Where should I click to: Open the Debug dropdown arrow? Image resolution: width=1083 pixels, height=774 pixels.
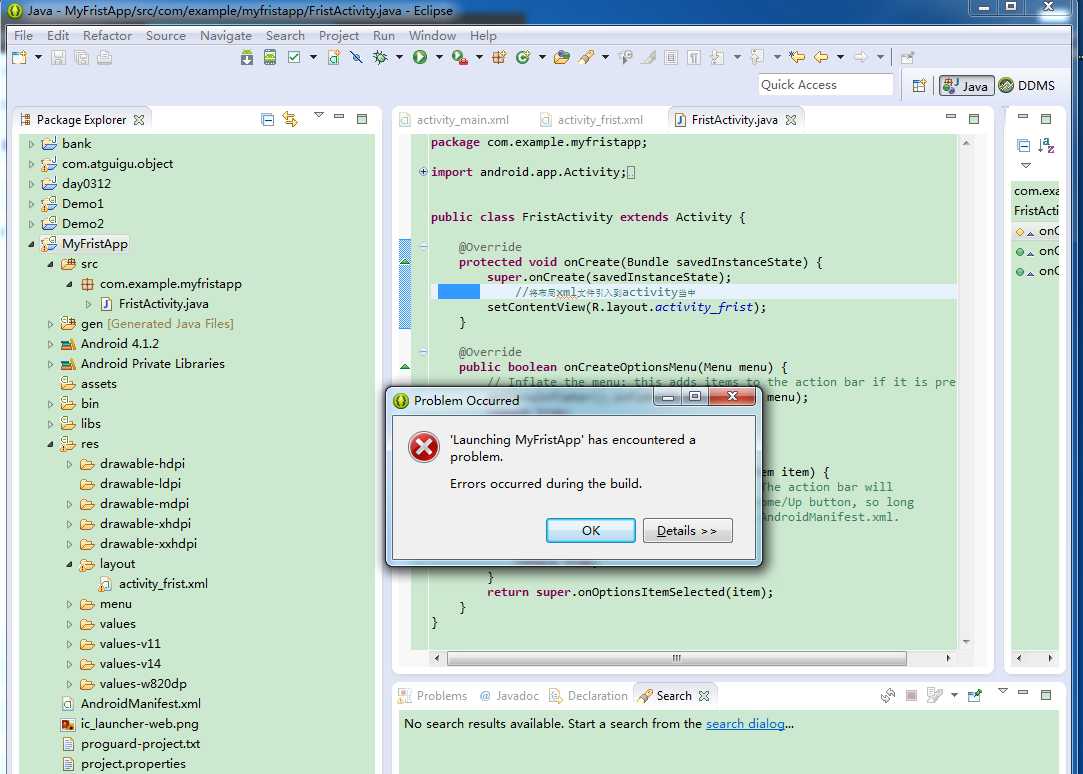click(399, 58)
